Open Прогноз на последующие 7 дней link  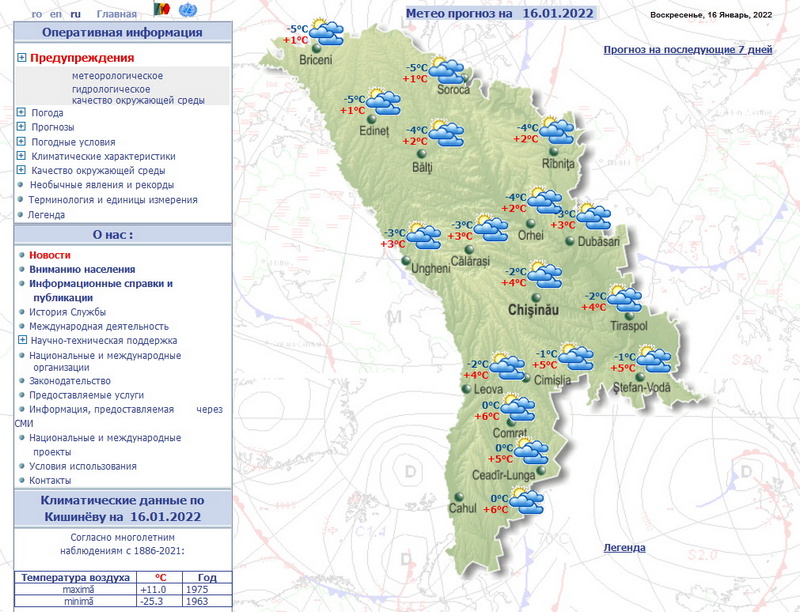688,49
